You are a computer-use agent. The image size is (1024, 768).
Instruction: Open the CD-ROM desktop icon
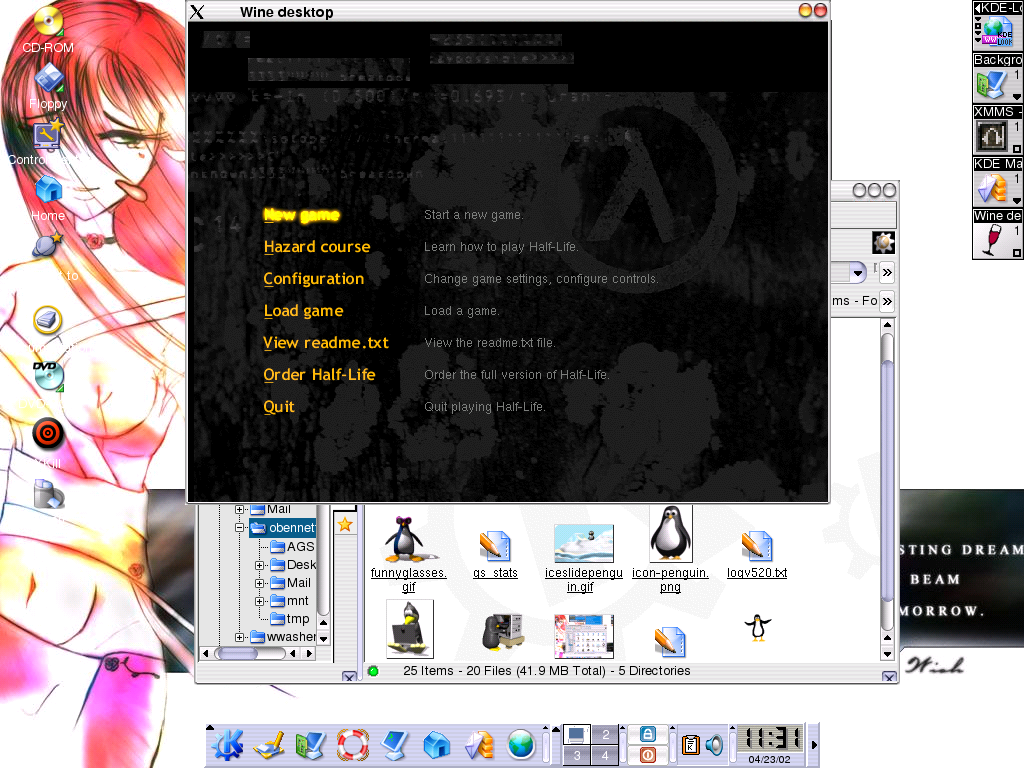[x=48, y=22]
